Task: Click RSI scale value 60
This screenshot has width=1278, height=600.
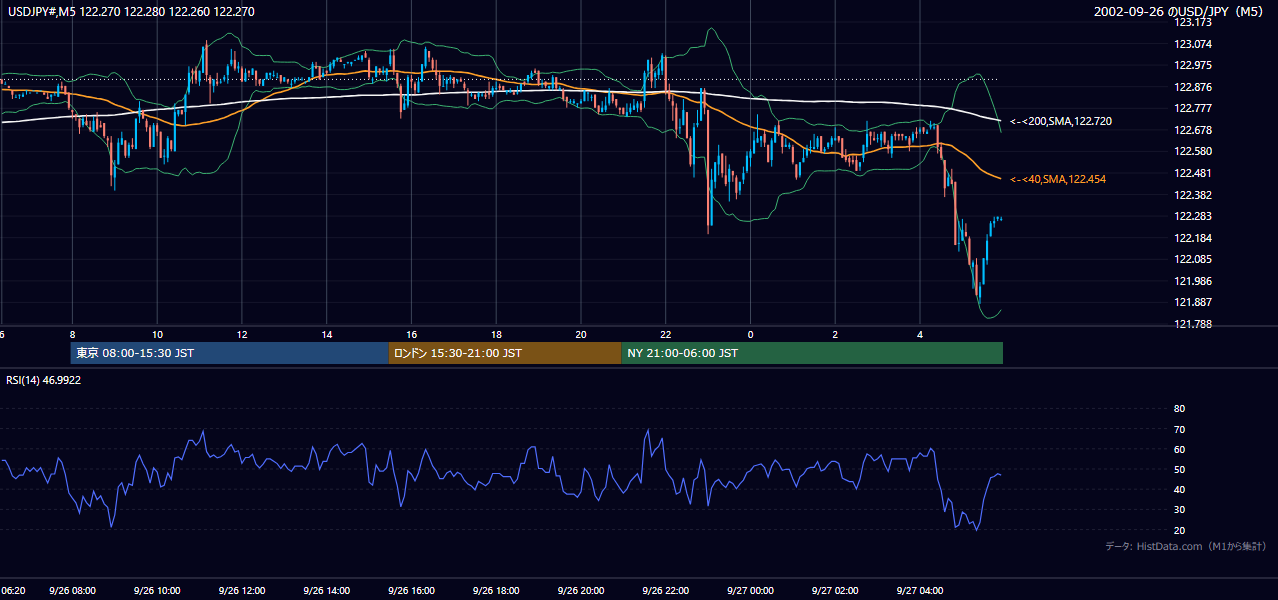Action: click(1179, 449)
